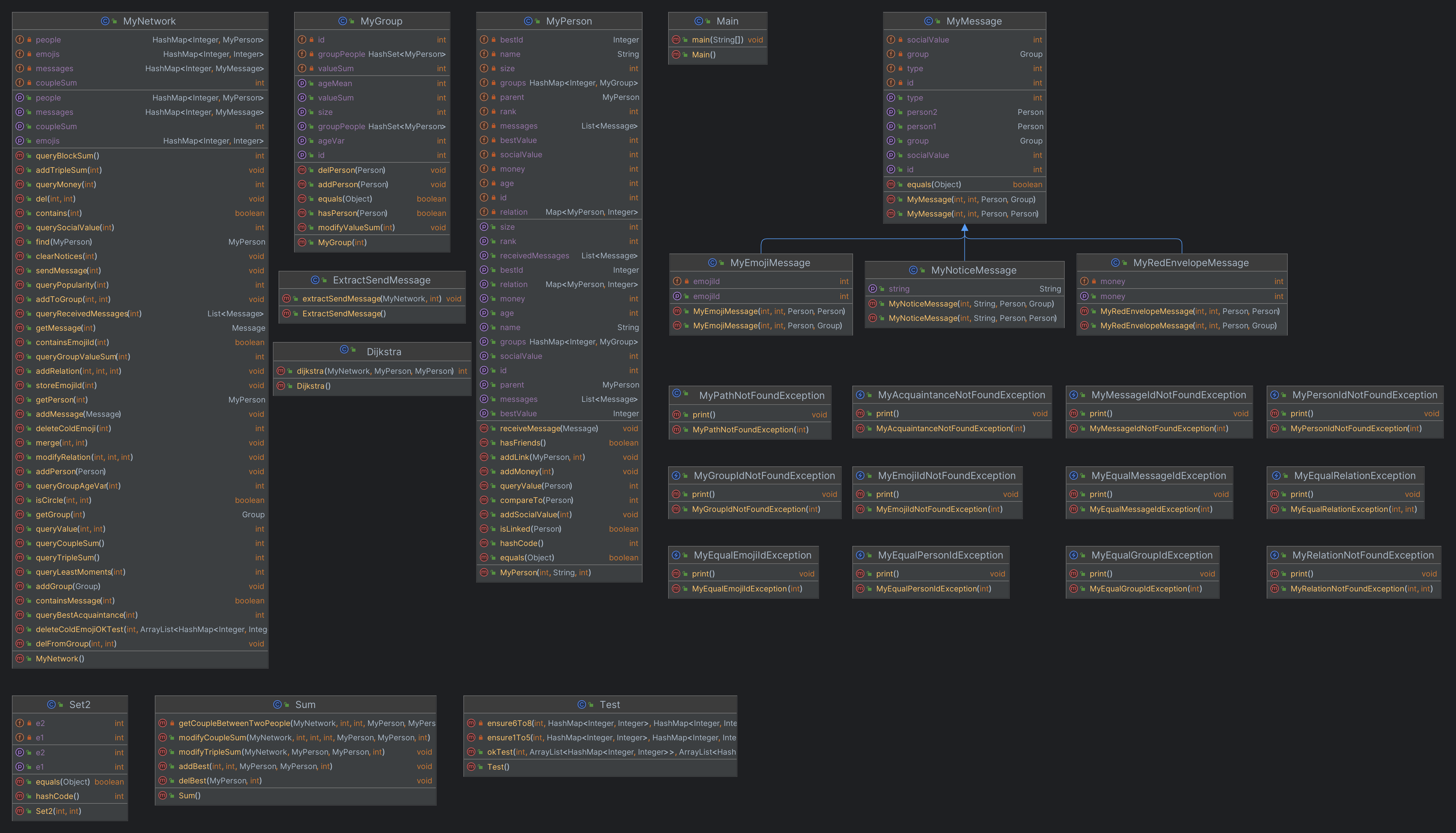Select the queryTripleSum() method in MyNetwork
This screenshot has height=833, width=1456.
tap(68, 557)
